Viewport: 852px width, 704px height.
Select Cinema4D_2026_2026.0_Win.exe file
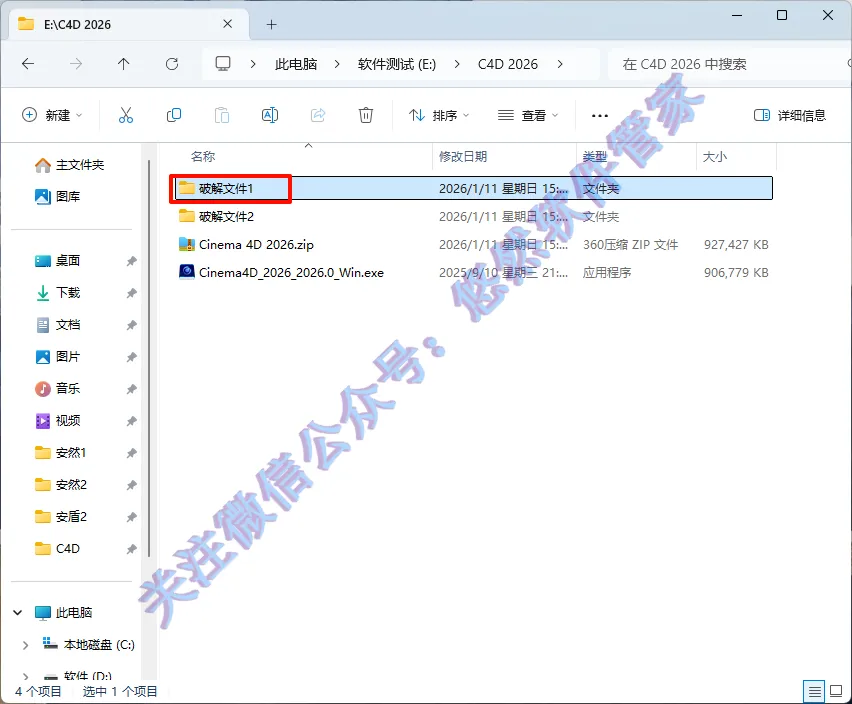coord(471,273)
